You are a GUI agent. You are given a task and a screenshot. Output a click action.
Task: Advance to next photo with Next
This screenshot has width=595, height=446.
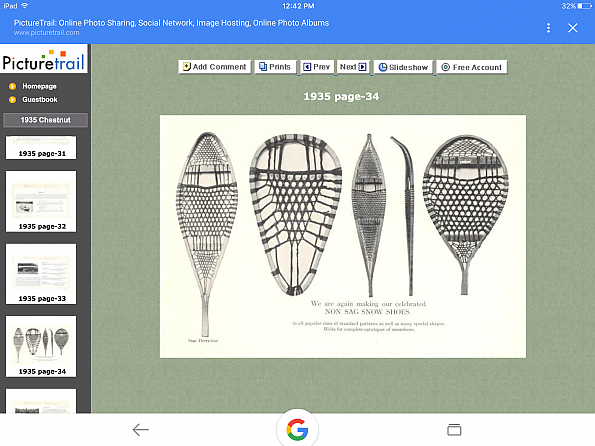tap(353, 67)
